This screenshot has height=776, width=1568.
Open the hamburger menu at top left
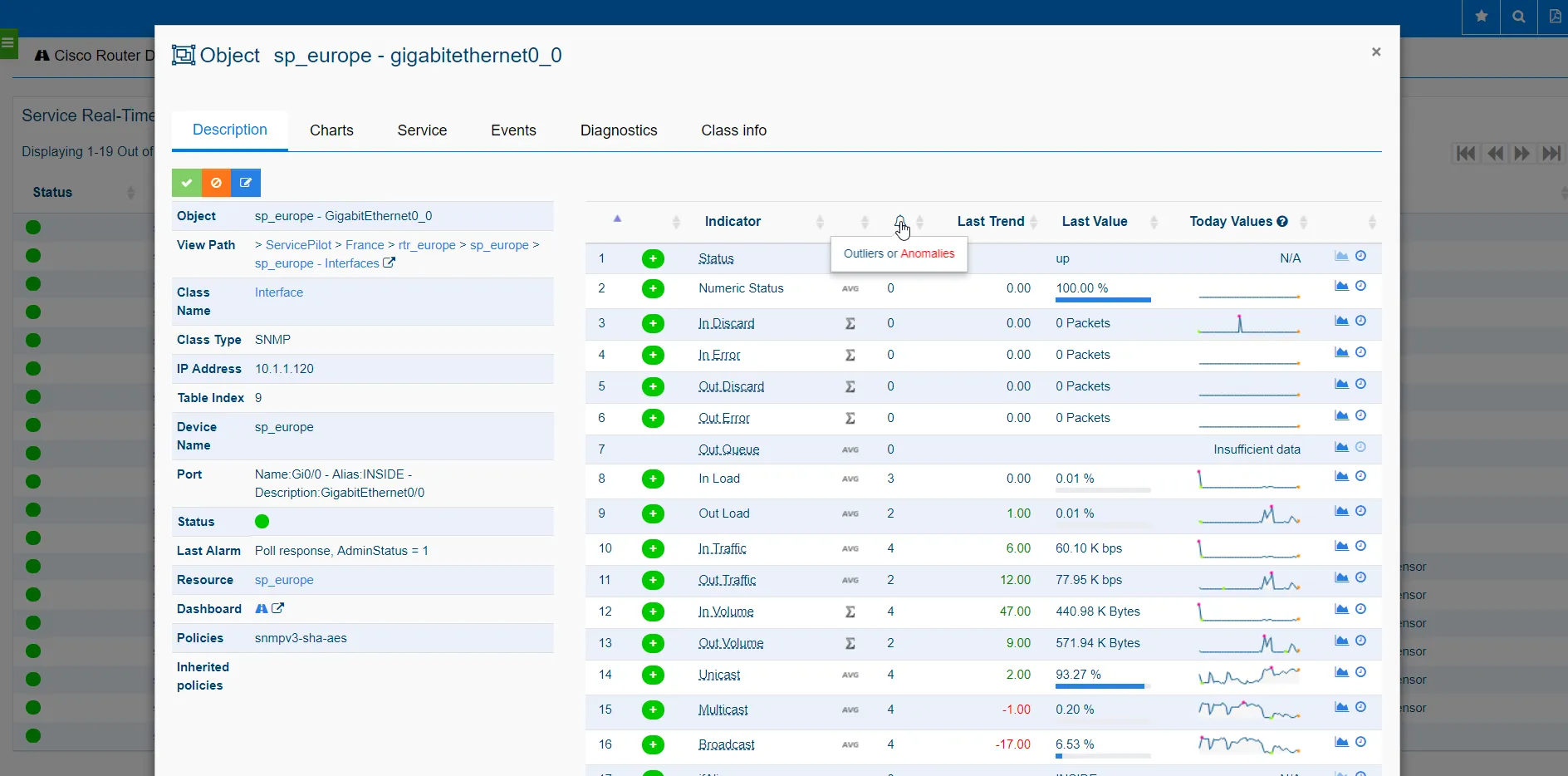7,43
